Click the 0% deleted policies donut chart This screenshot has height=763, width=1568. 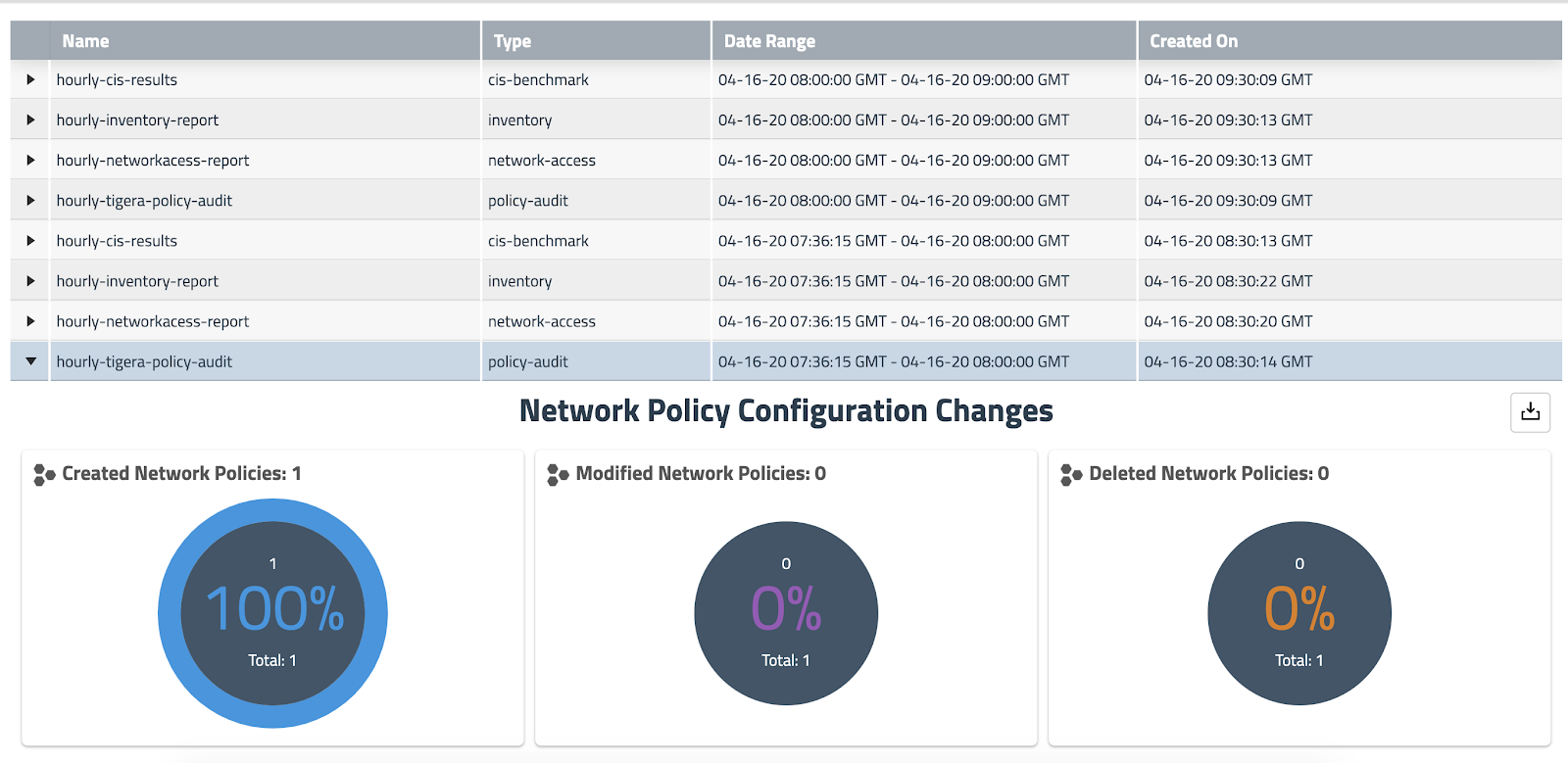tap(1299, 613)
